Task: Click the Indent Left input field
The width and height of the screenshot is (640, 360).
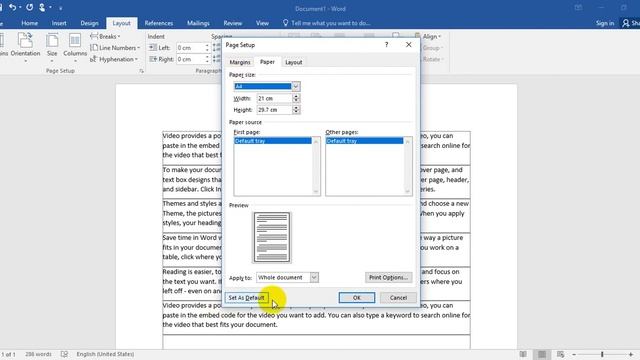Action: coord(190,48)
